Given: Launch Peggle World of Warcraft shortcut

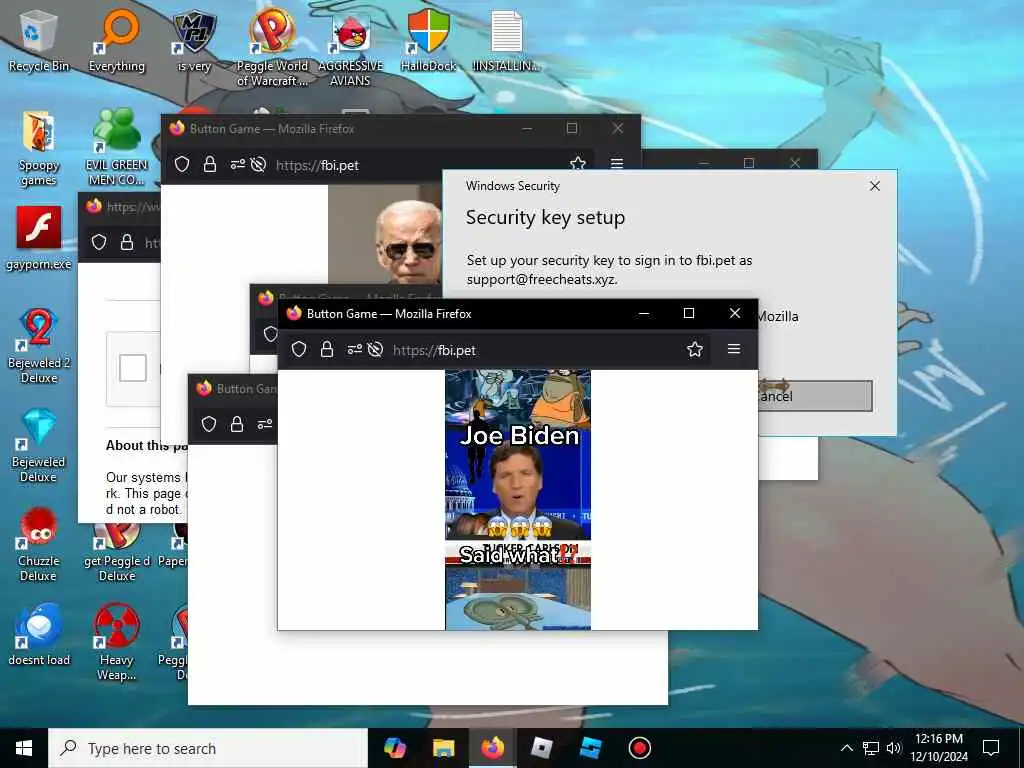Looking at the screenshot, I should pyautogui.click(x=272, y=47).
